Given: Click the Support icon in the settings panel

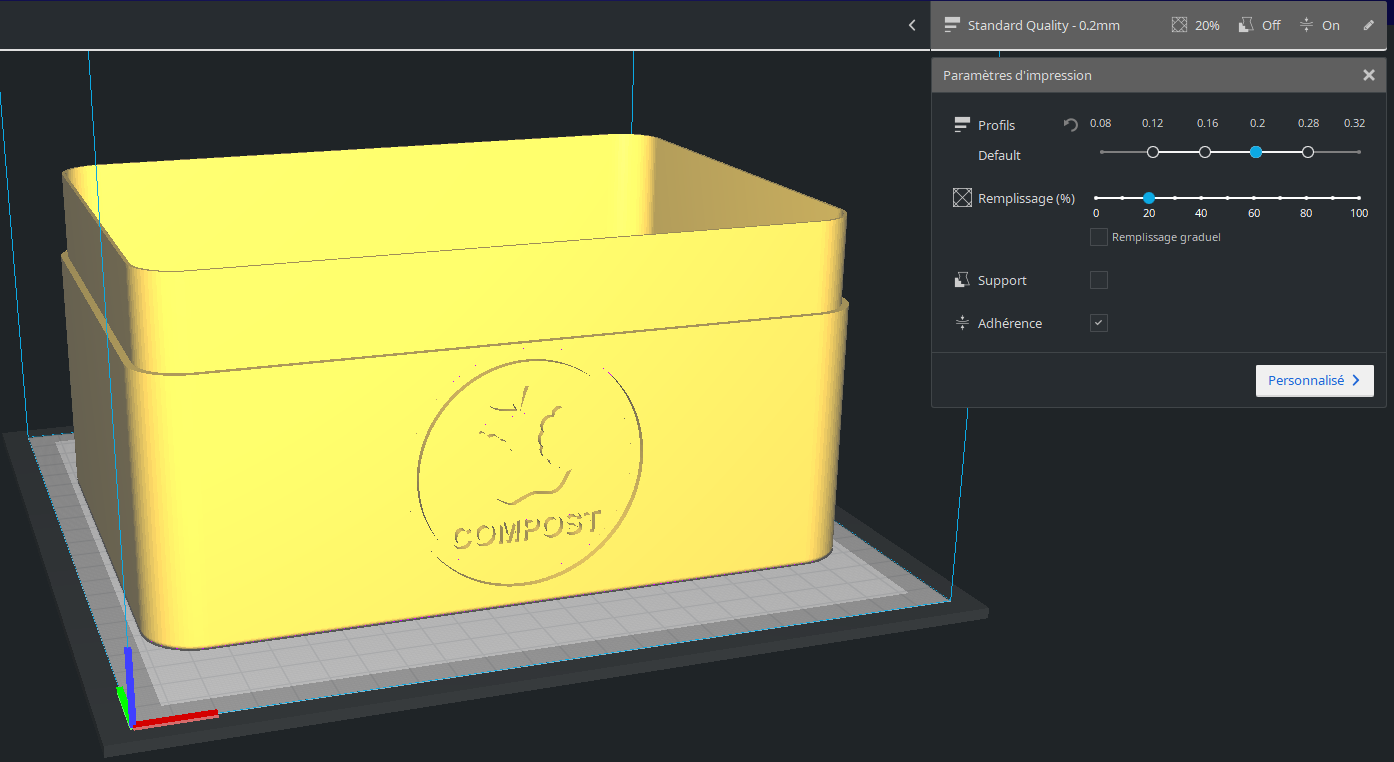Looking at the screenshot, I should 961,280.
